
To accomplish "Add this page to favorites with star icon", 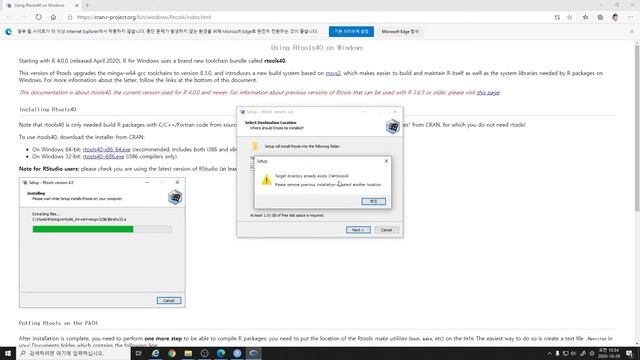I will pyautogui.click(x=569, y=17).
